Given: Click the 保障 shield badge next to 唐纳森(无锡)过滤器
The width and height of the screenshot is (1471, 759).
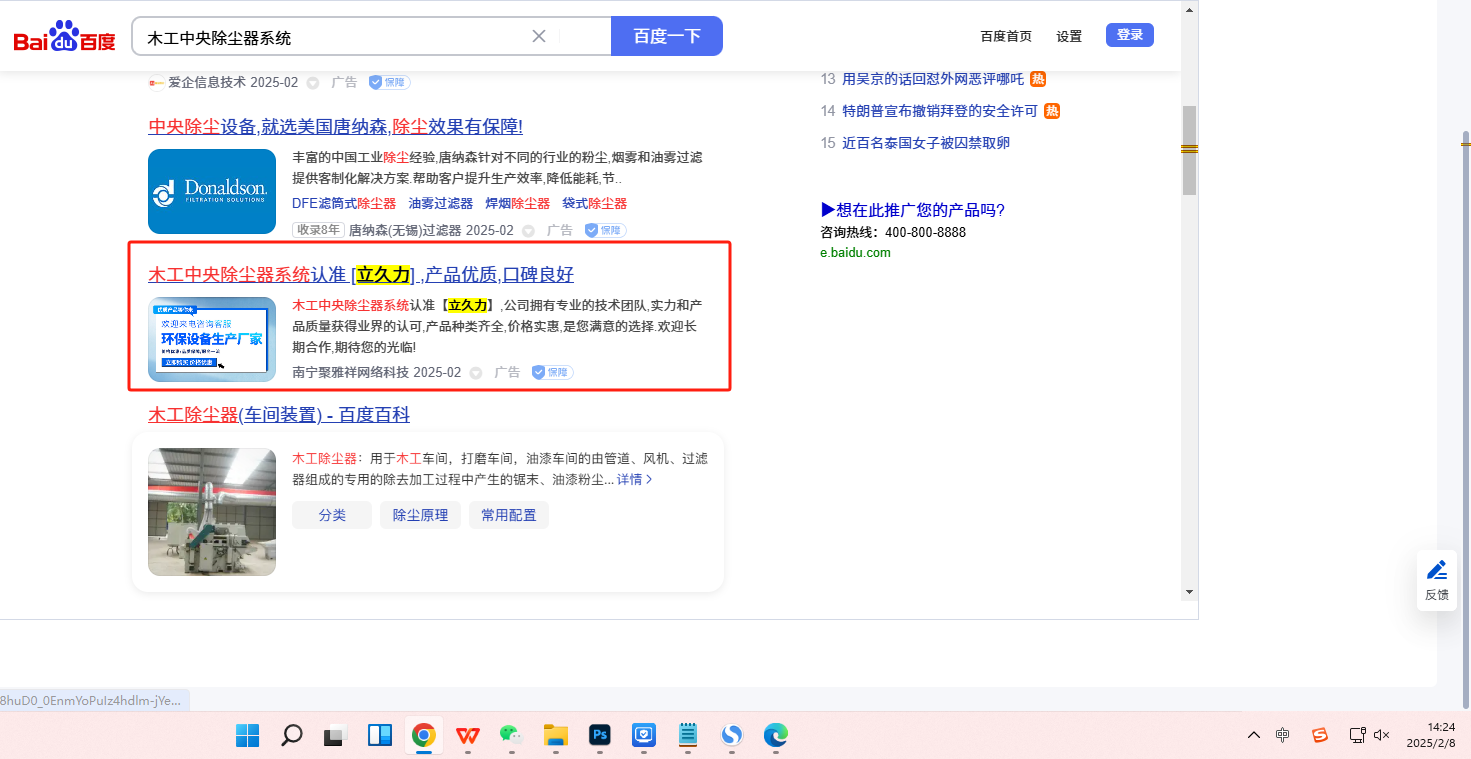Looking at the screenshot, I should coord(605,230).
